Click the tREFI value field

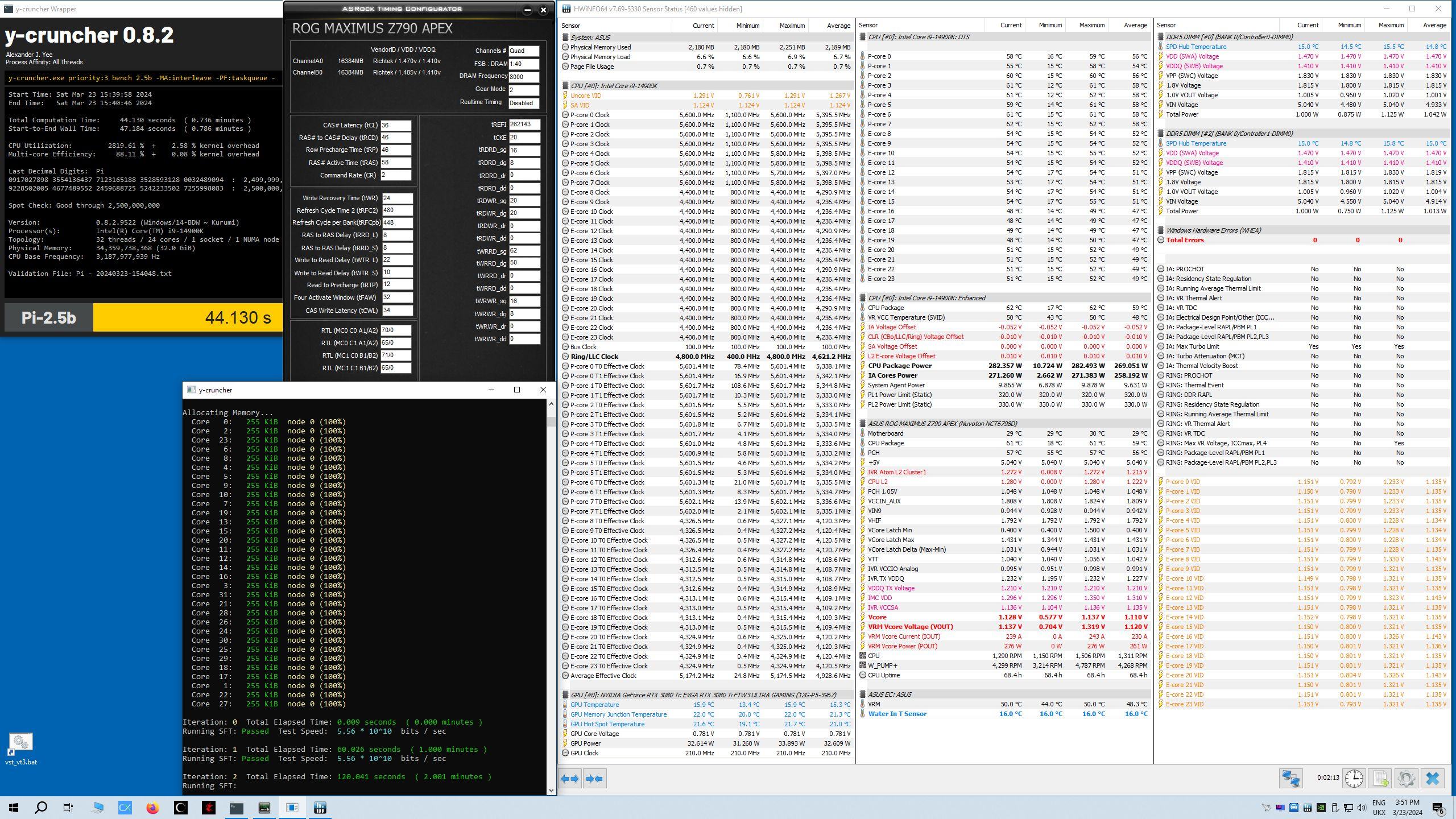click(x=524, y=125)
